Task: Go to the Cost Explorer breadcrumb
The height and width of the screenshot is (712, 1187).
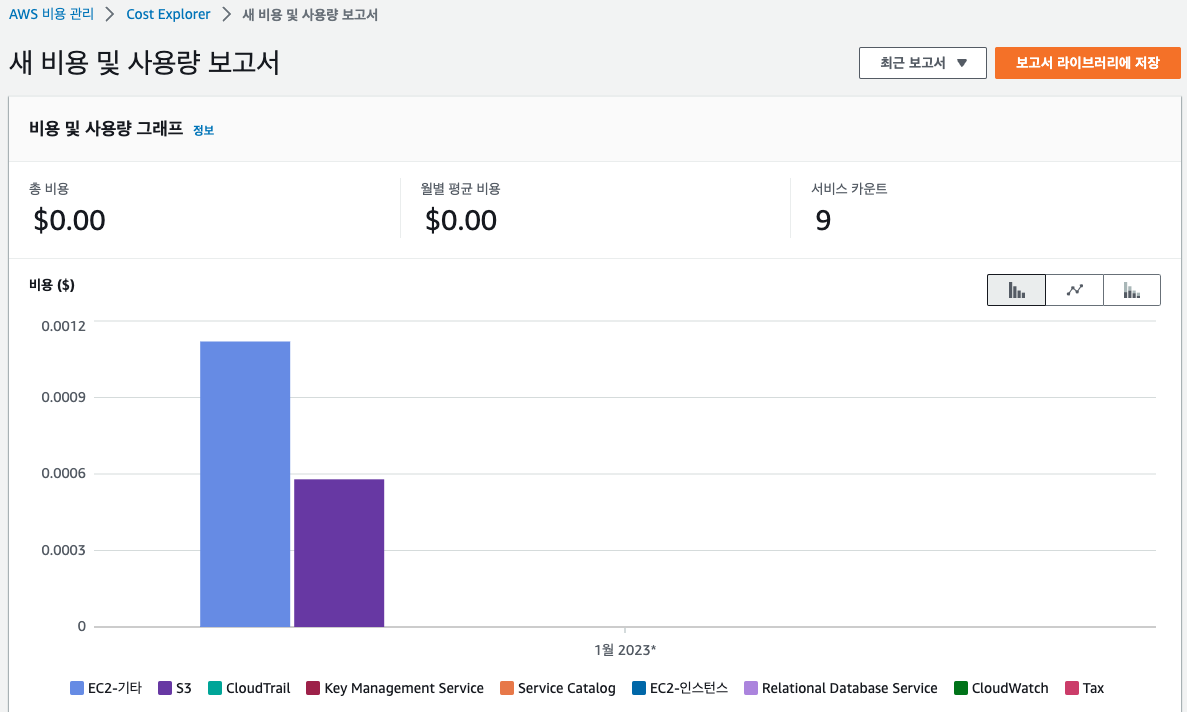Action: coord(168,14)
